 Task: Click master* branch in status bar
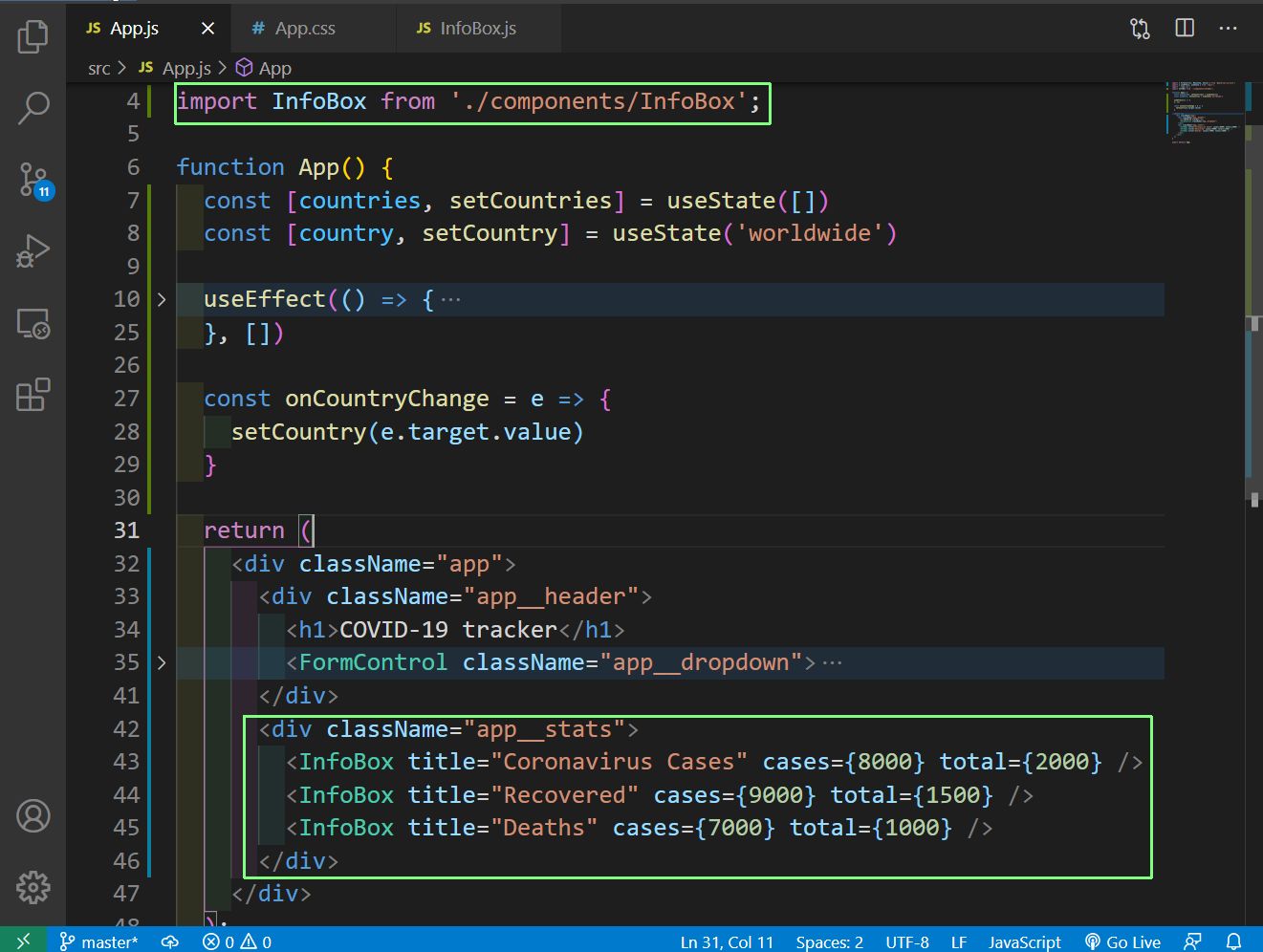[99, 941]
